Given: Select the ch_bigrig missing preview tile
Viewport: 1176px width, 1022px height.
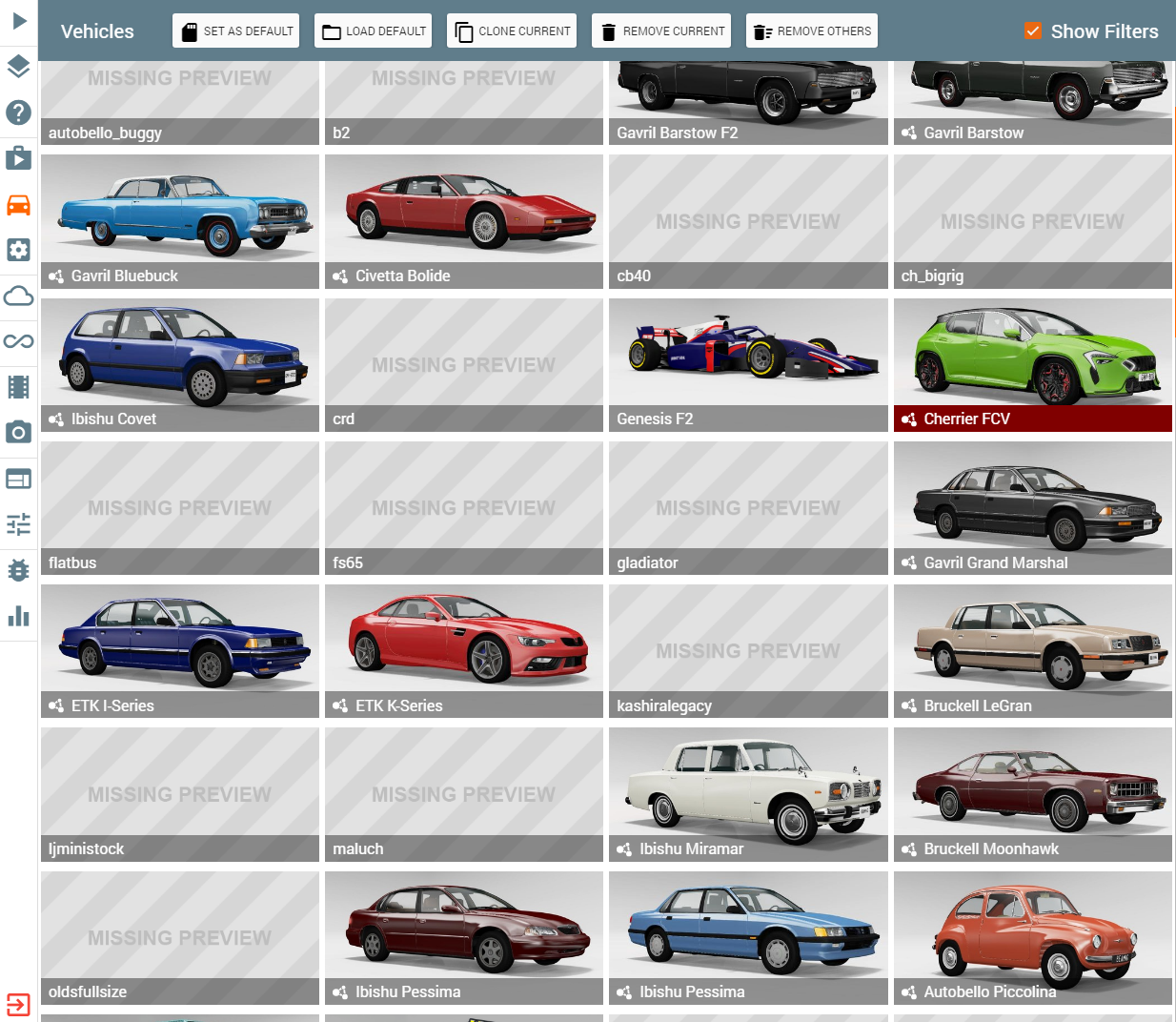Looking at the screenshot, I should point(1033,221).
